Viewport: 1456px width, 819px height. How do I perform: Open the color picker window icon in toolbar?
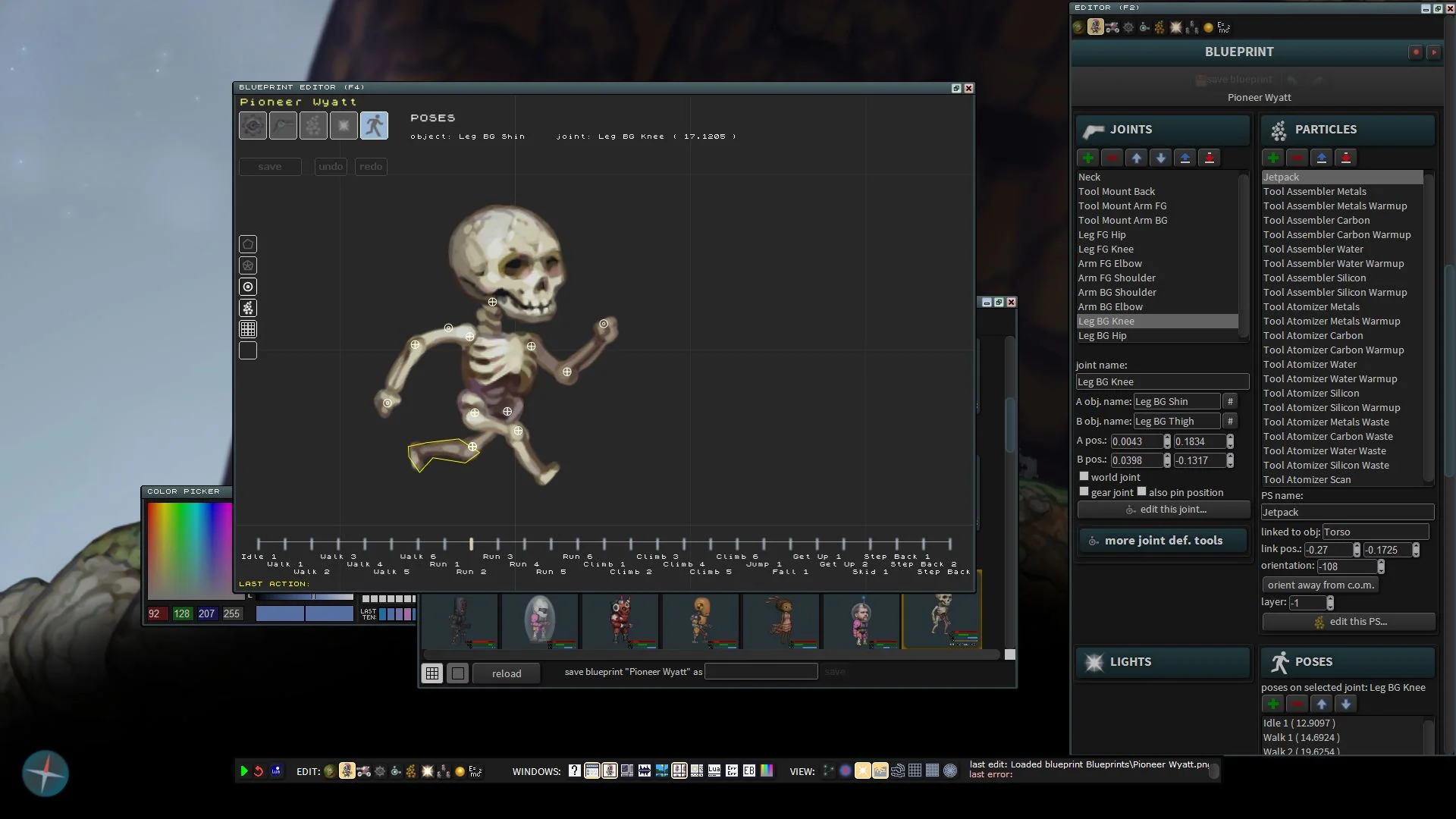click(767, 771)
